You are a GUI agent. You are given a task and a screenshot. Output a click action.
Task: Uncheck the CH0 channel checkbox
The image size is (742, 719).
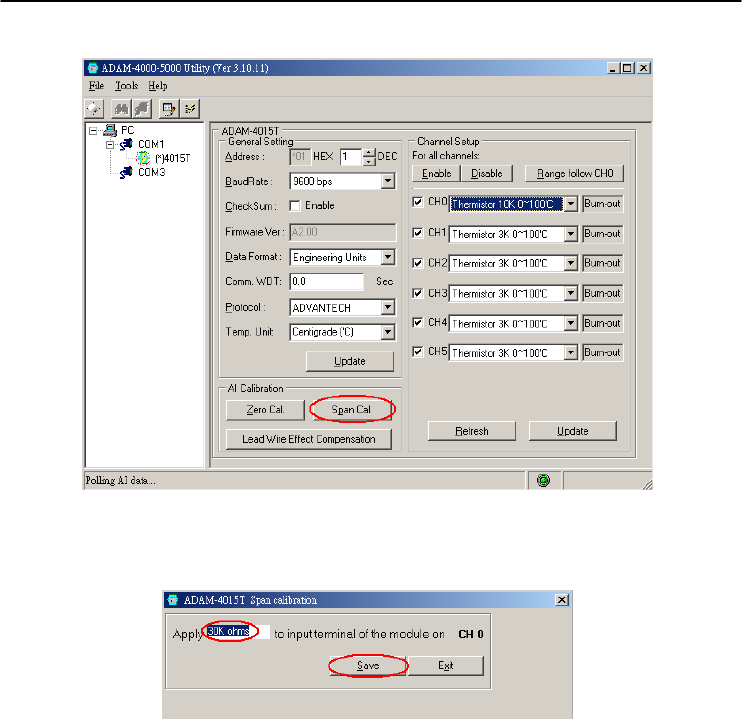pyautogui.click(x=417, y=202)
